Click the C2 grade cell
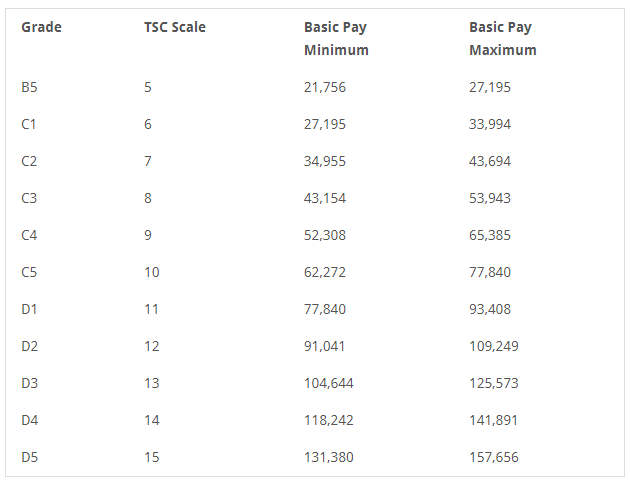The image size is (630, 481). (x=29, y=161)
